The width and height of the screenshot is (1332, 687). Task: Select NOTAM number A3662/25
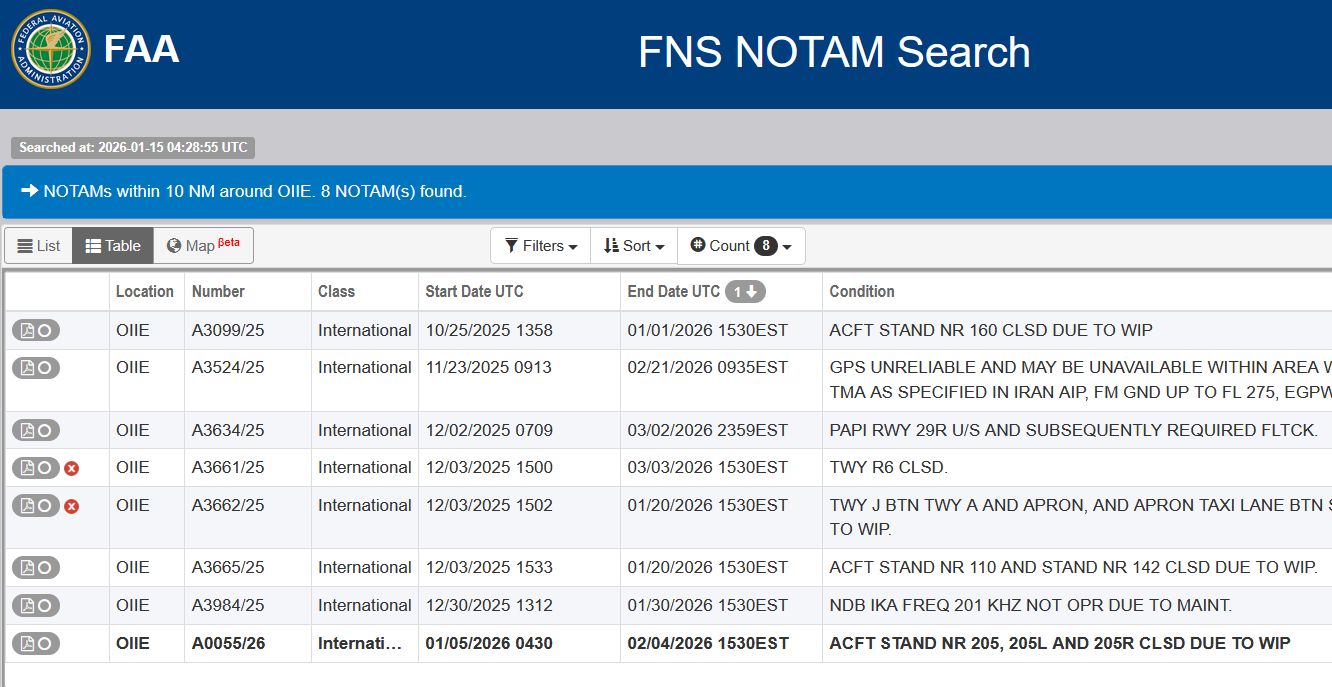pyautogui.click(x=228, y=506)
